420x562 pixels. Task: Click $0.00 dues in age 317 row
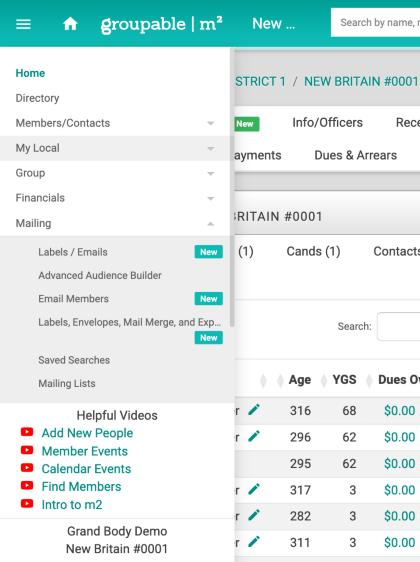click(400, 490)
